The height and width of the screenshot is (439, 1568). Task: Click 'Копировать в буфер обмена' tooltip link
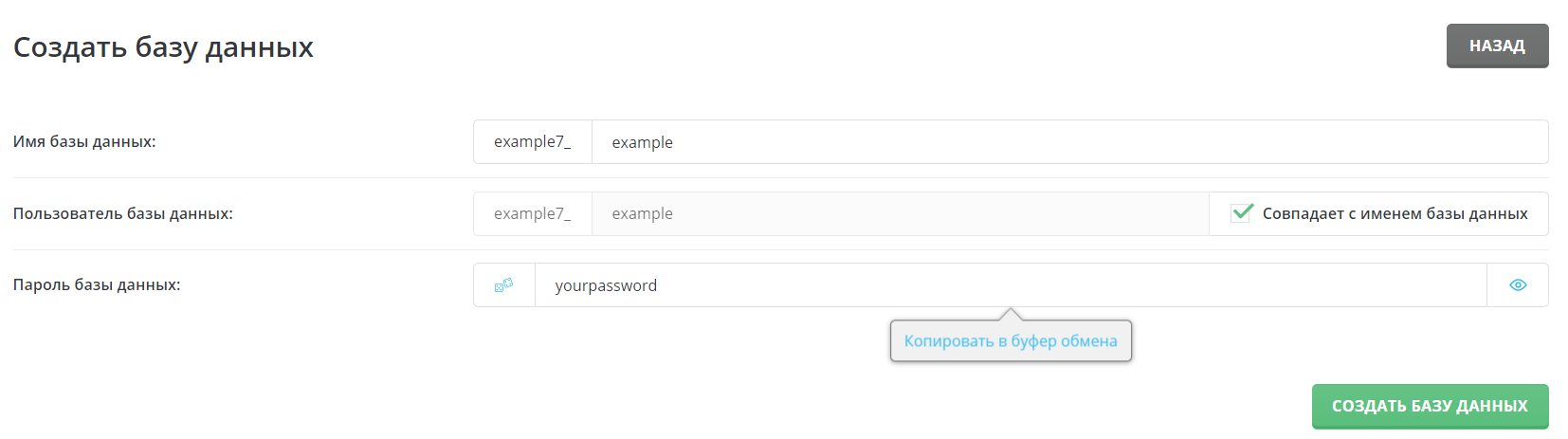point(1011,341)
